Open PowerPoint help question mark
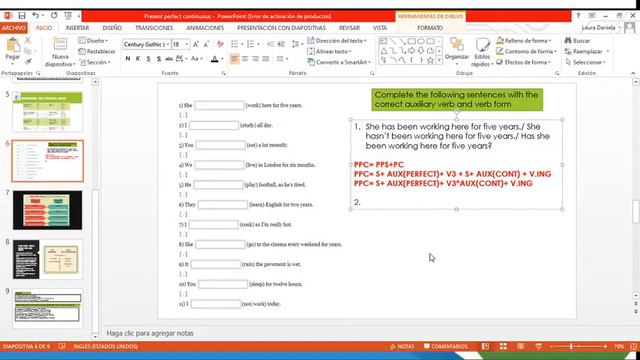640x360 pixels. [x=578, y=16]
